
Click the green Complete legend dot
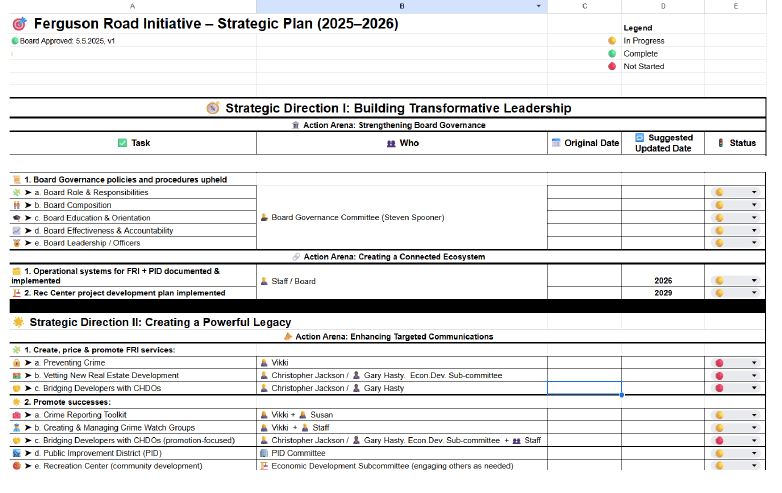pyautogui.click(x=611, y=54)
